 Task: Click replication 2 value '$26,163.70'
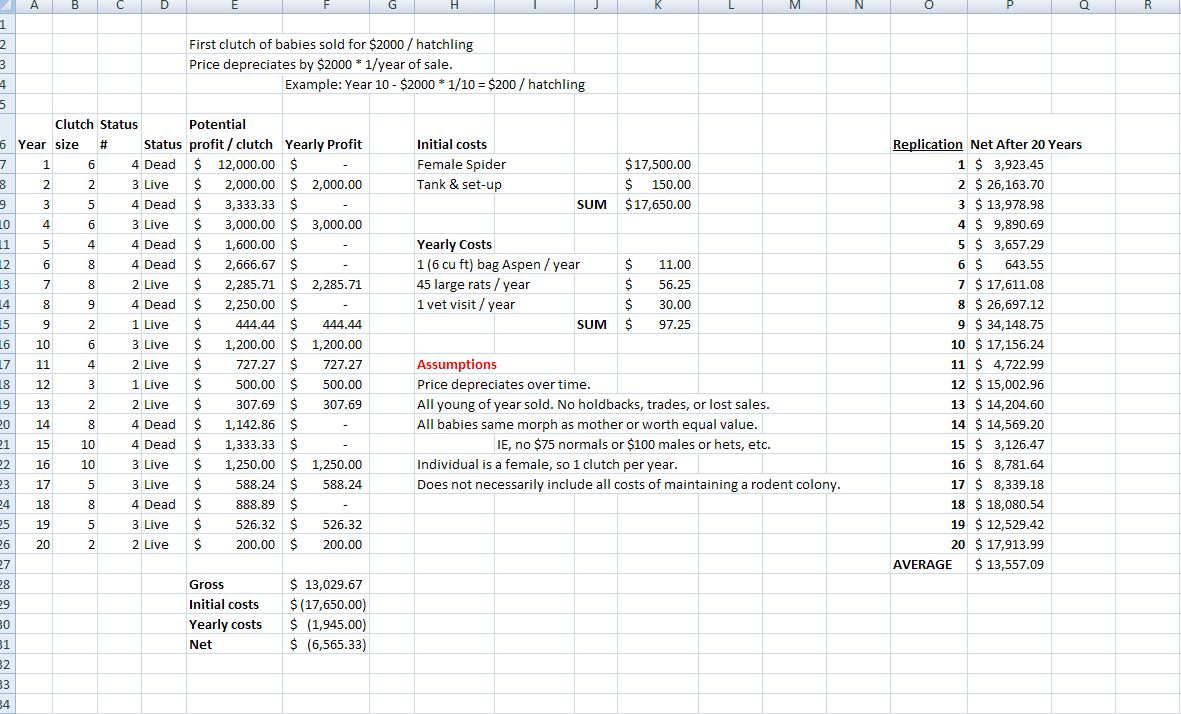[x=1009, y=185]
